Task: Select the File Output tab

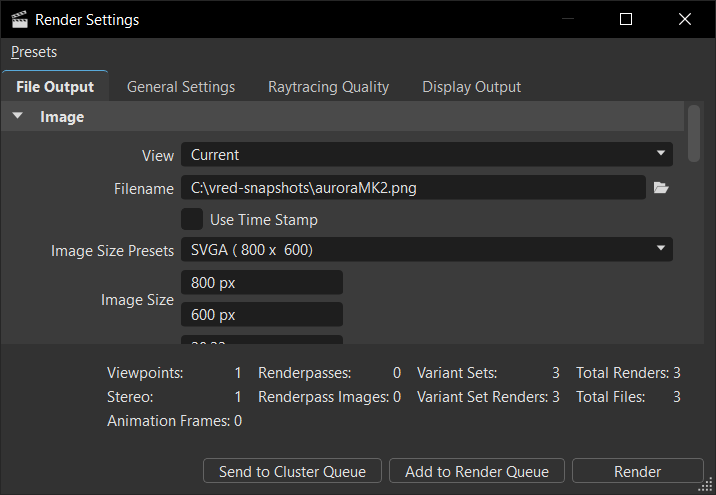Action: coord(55,87)
